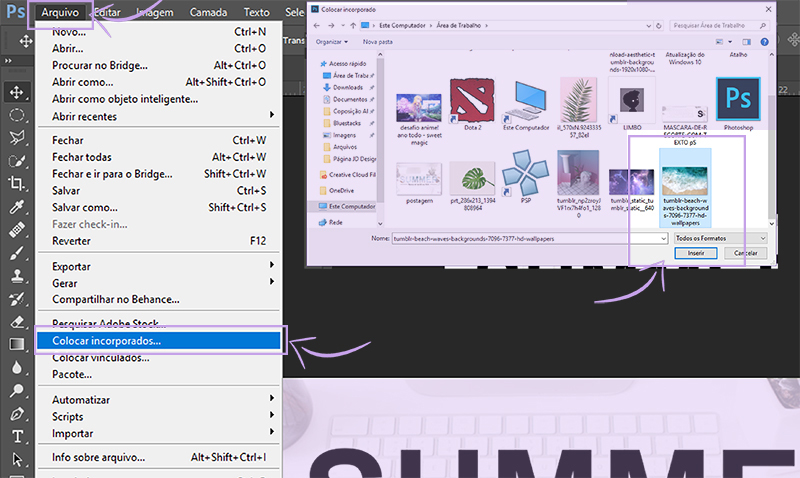The image size is (800, 478).
Task: Open the Arquivo menu
Action: point(60,12)
